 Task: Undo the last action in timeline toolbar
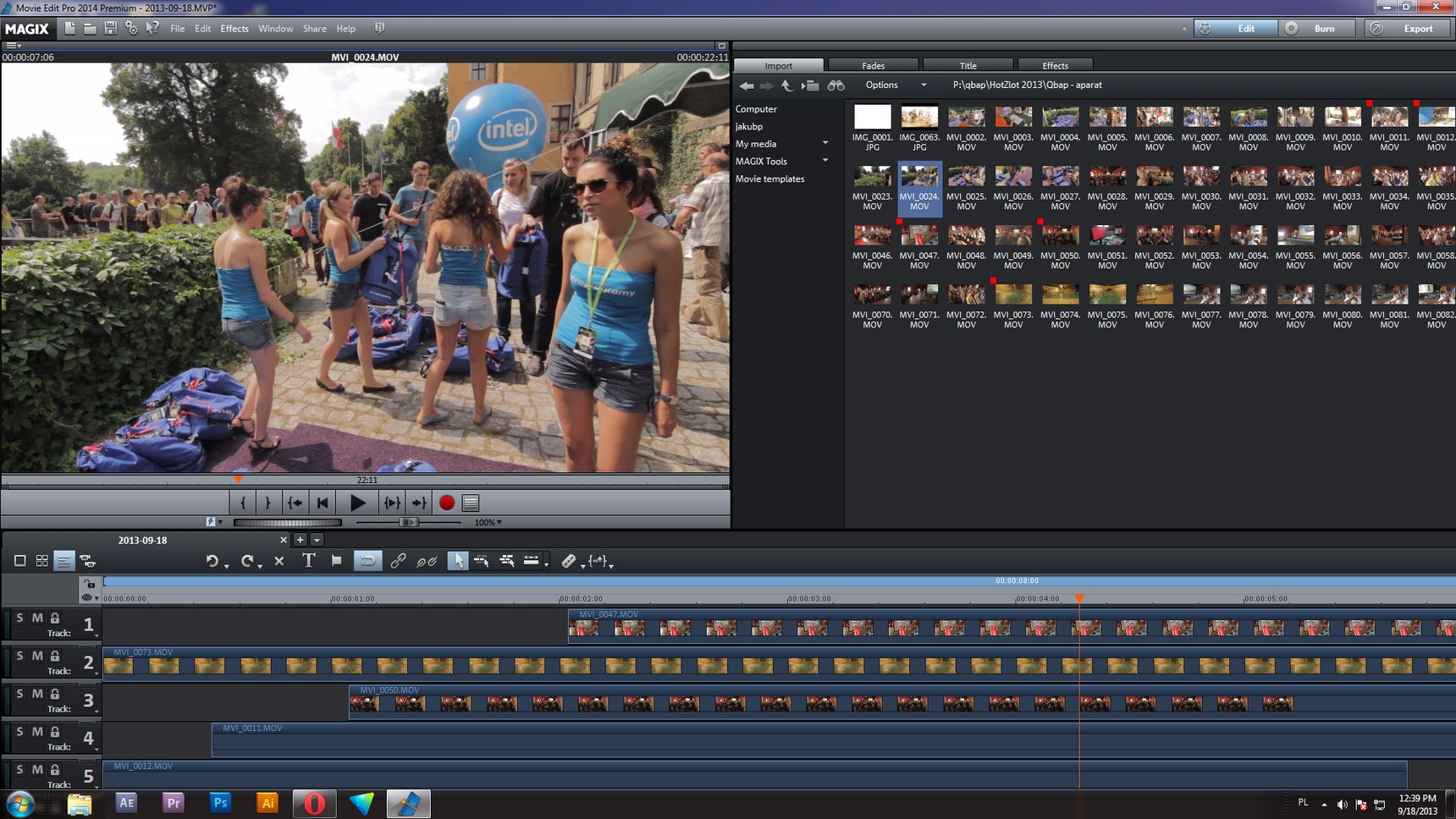click(212, 560)
